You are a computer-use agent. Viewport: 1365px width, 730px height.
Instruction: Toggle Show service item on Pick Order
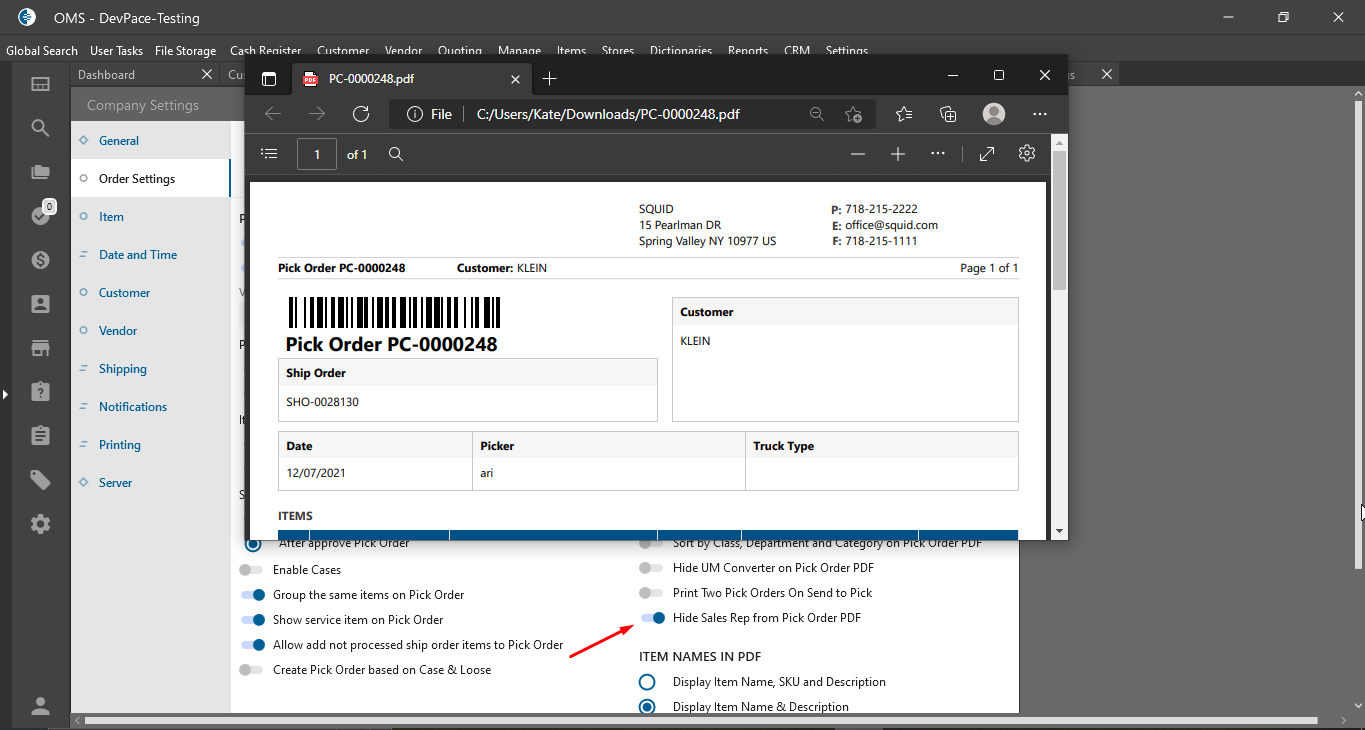pyautogui.click(x=252, y=620)
